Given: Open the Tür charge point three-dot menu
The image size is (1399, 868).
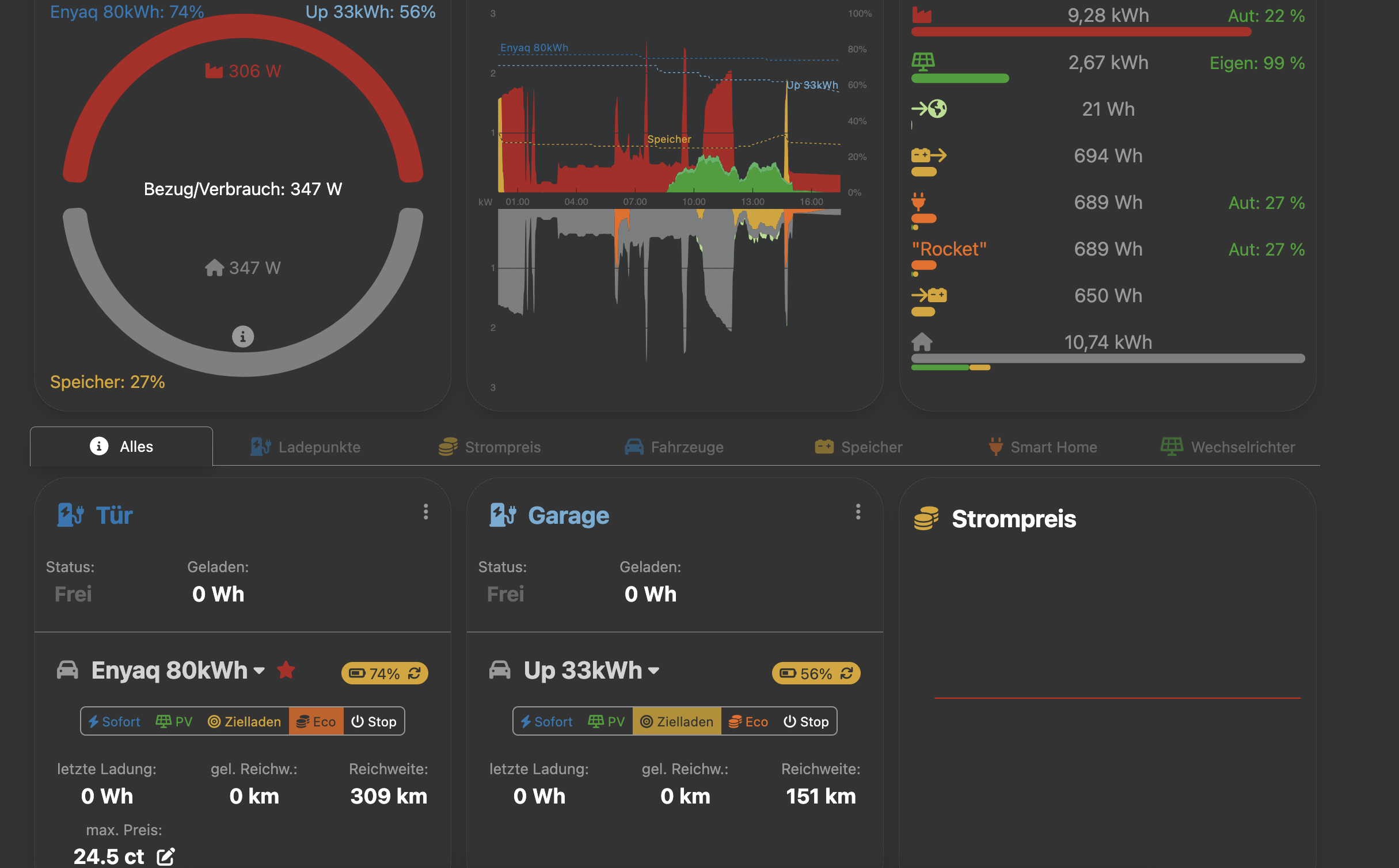Looking at the screenshot, I should pyautogui.click(x=425, y=512).
